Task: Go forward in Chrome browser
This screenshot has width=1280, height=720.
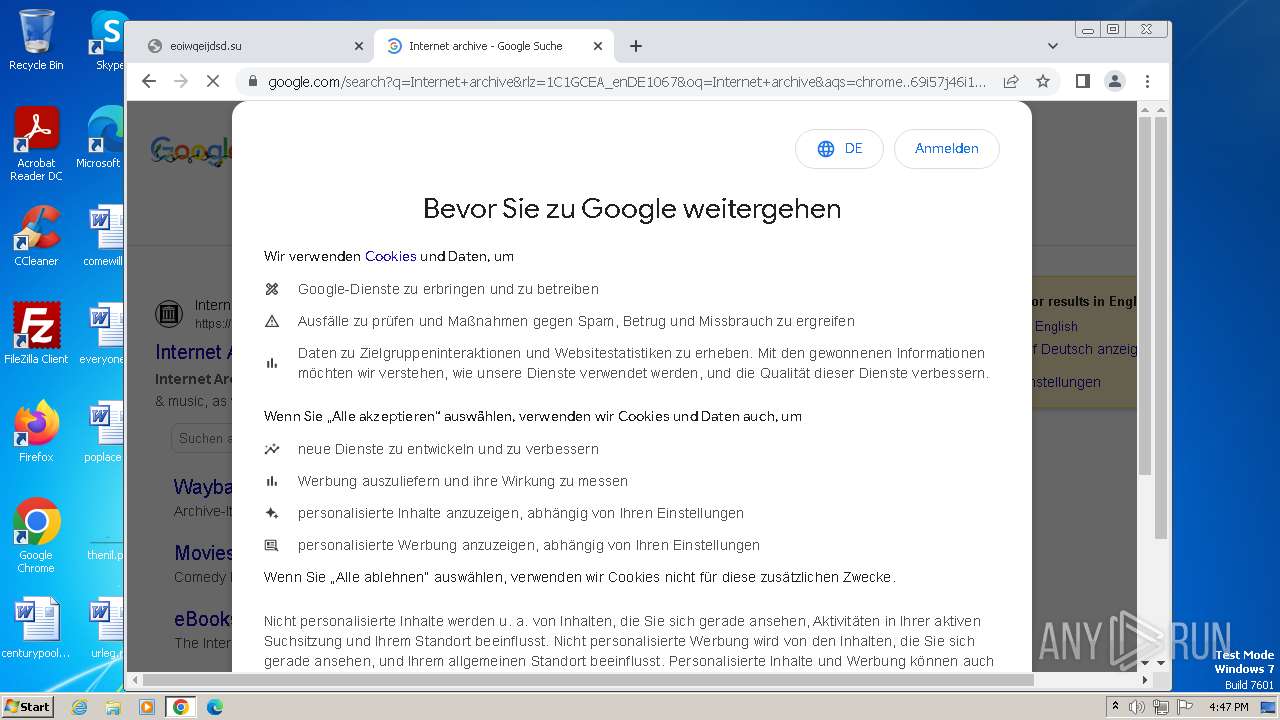Action: (181, 81)
